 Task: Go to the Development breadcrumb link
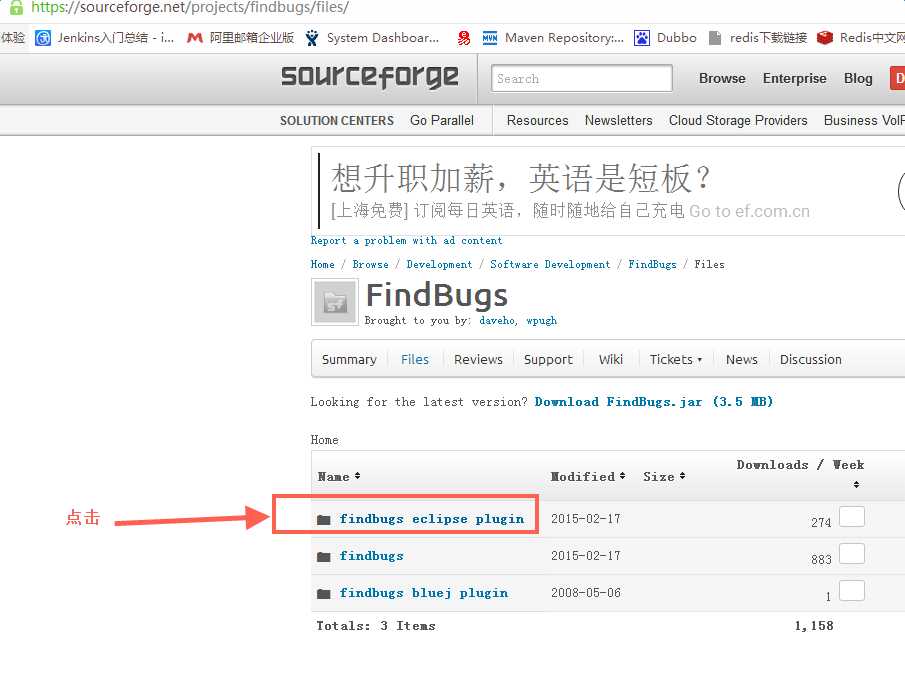click(x=439, y=264)
